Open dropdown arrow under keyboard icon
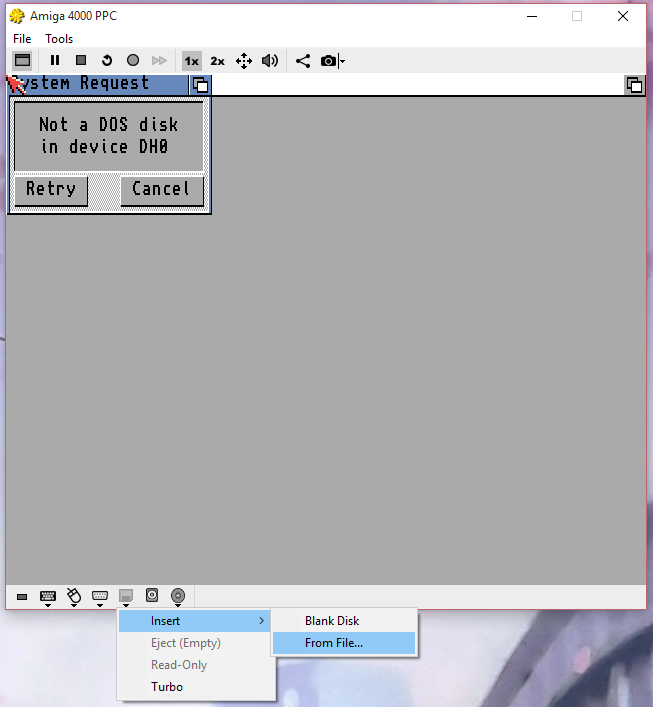 click(48, 606)
